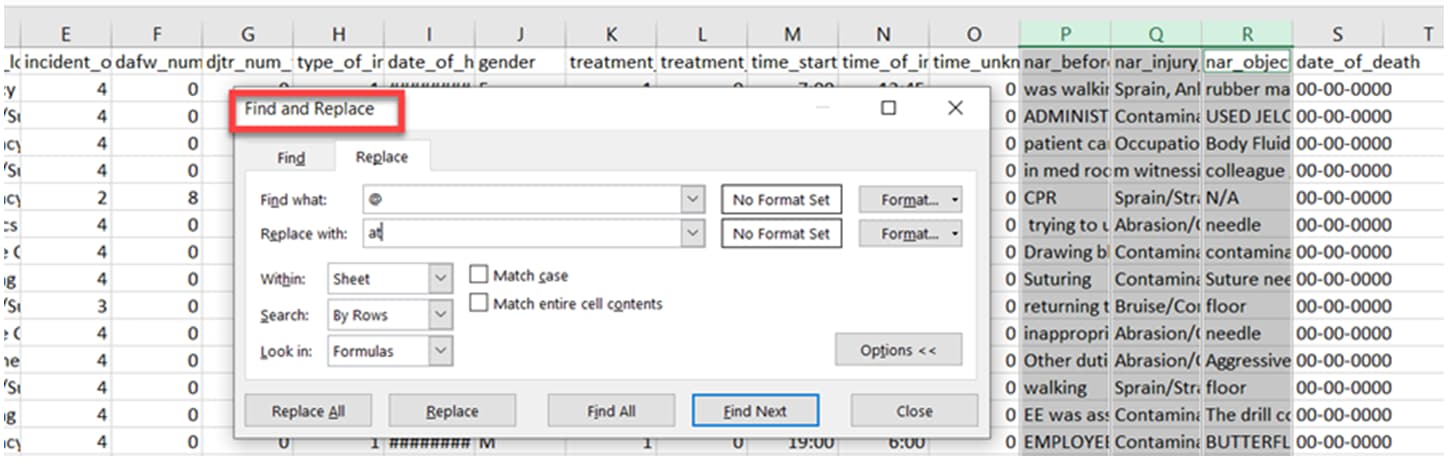Open Format menu for Replace with
The image size is (1448, 463).
tap(909, 234)
